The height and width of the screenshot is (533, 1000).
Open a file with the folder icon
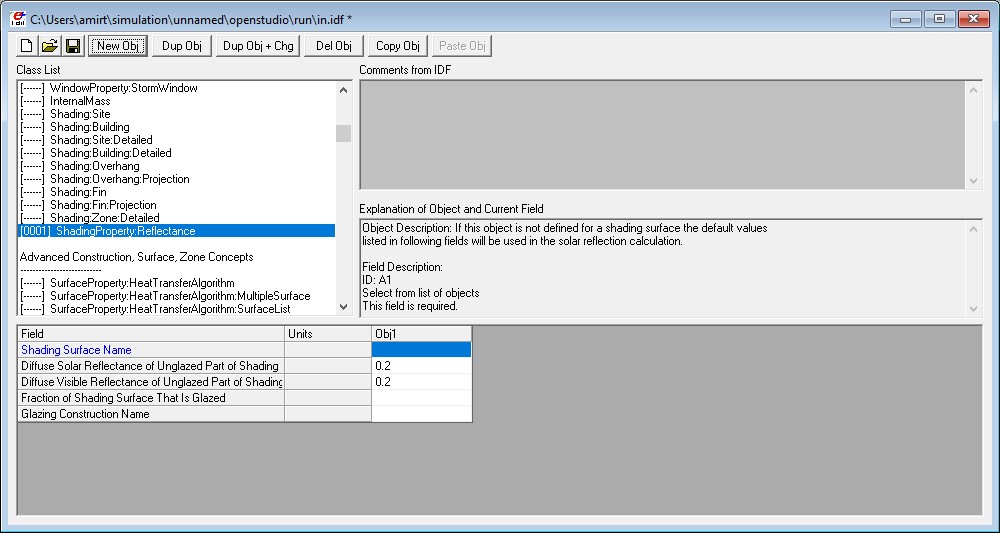pyautogui.click(x=50, y=46)
